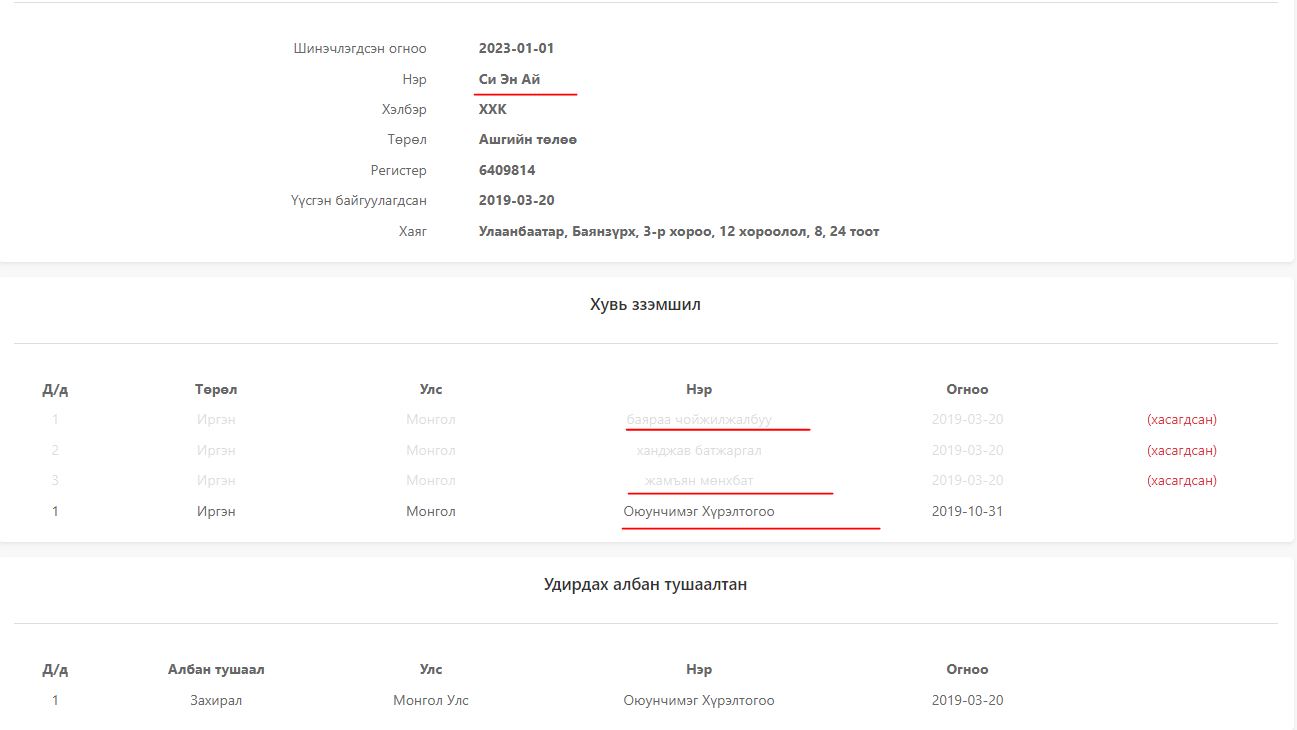Click the "Албан тушаал" column header
This screenshot has width=1297, height=730.
[216, 669]
